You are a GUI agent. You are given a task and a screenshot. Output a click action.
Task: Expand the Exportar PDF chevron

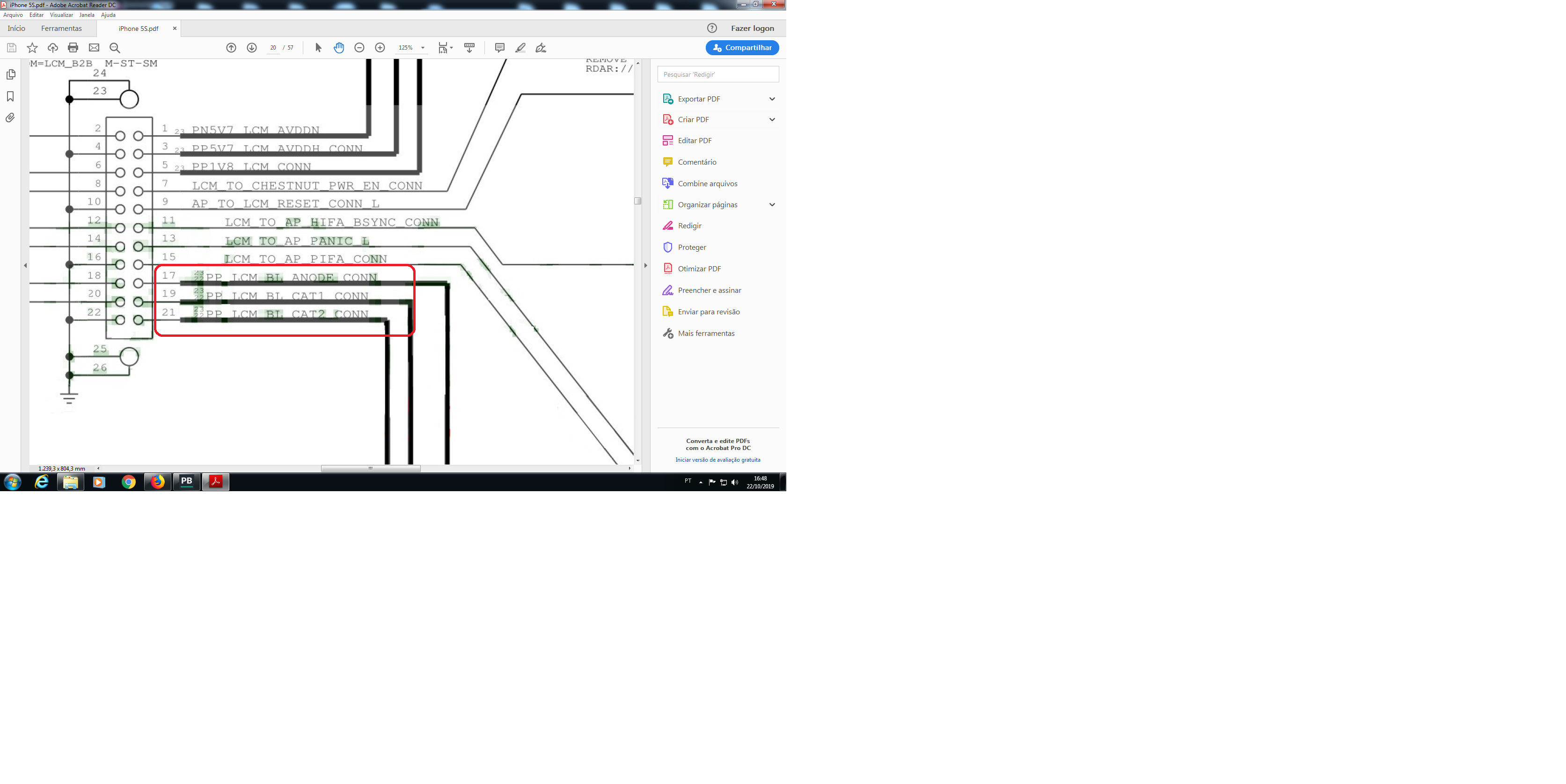click(x=772, y=98)
